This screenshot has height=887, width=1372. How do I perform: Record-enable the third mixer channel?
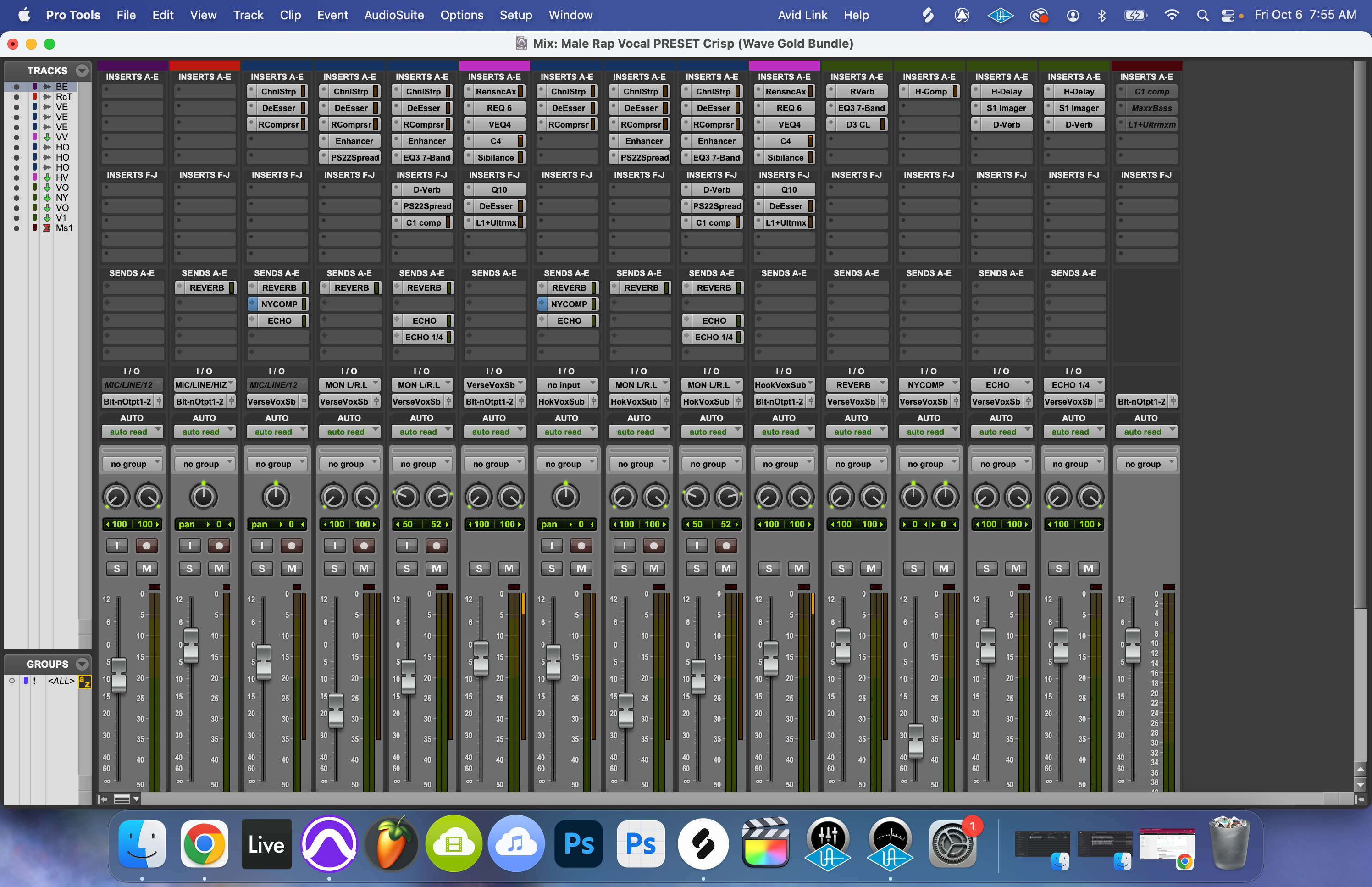tap(291, 545)
